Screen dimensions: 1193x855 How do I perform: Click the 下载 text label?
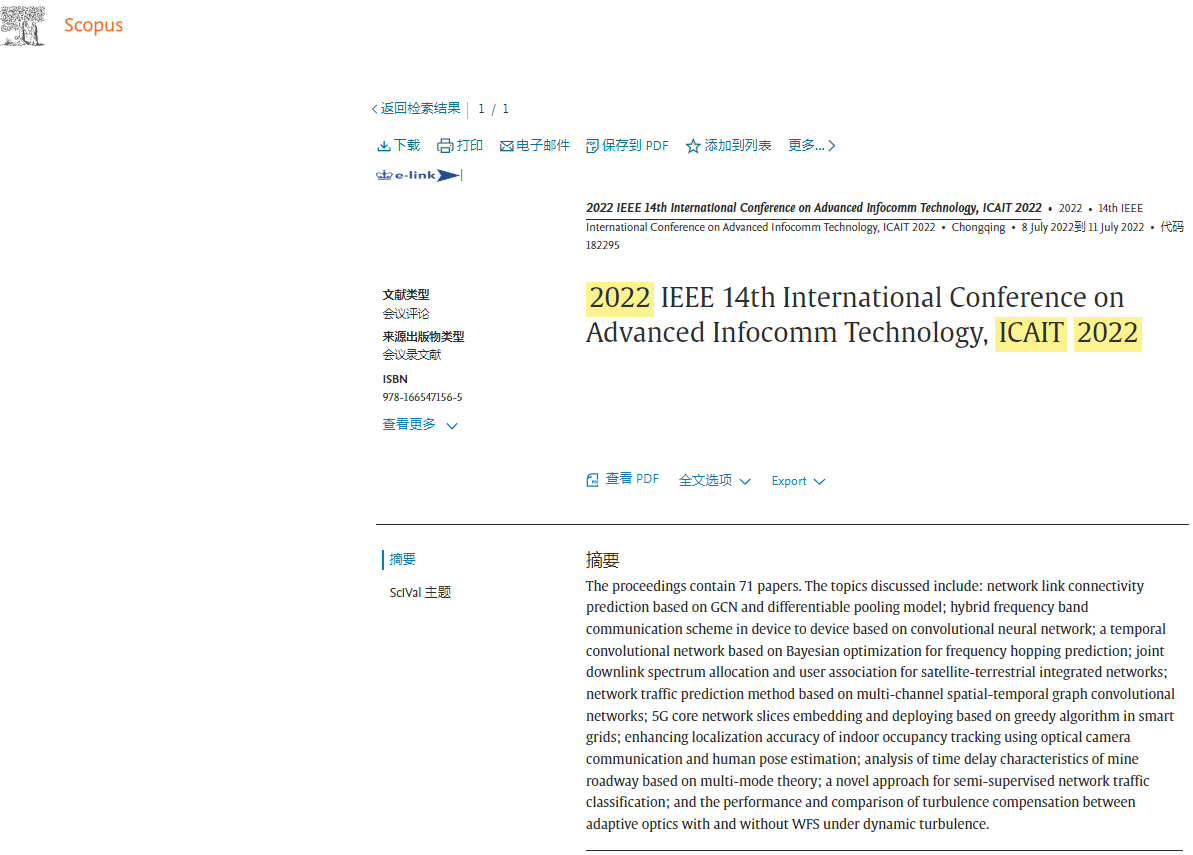coord(407,145)
